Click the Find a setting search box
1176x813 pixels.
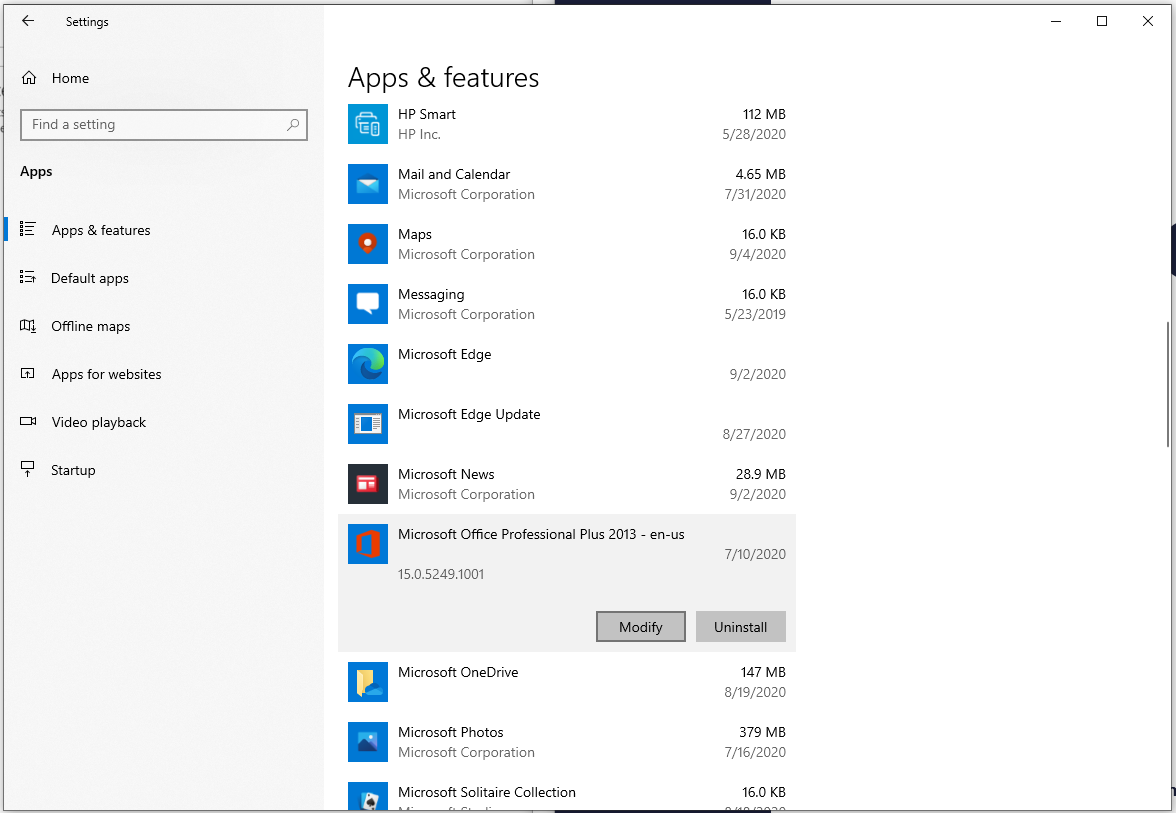[164, 124]
